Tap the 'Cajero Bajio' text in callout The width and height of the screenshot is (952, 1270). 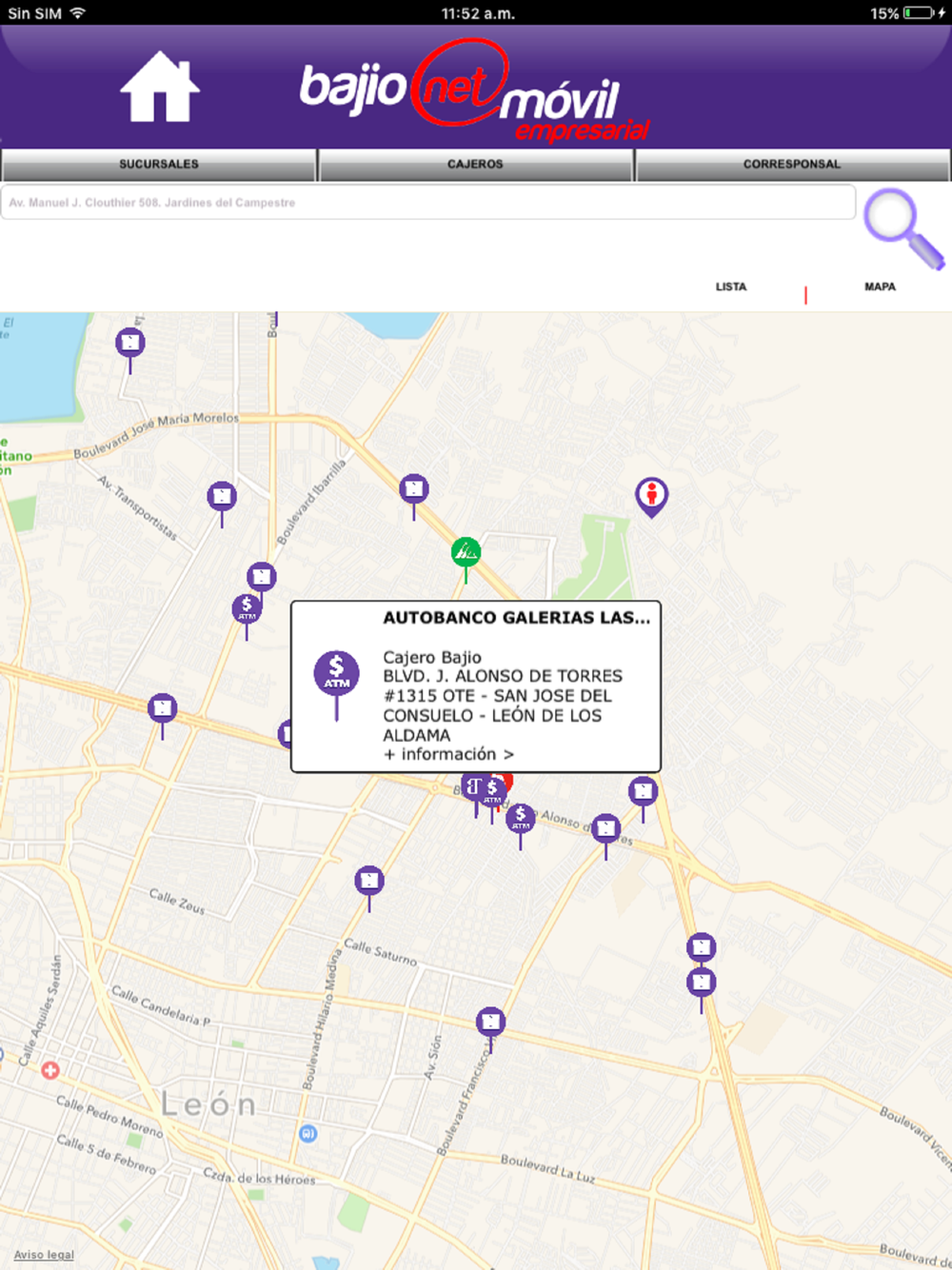pyautogui.click(x=432, y=657)
